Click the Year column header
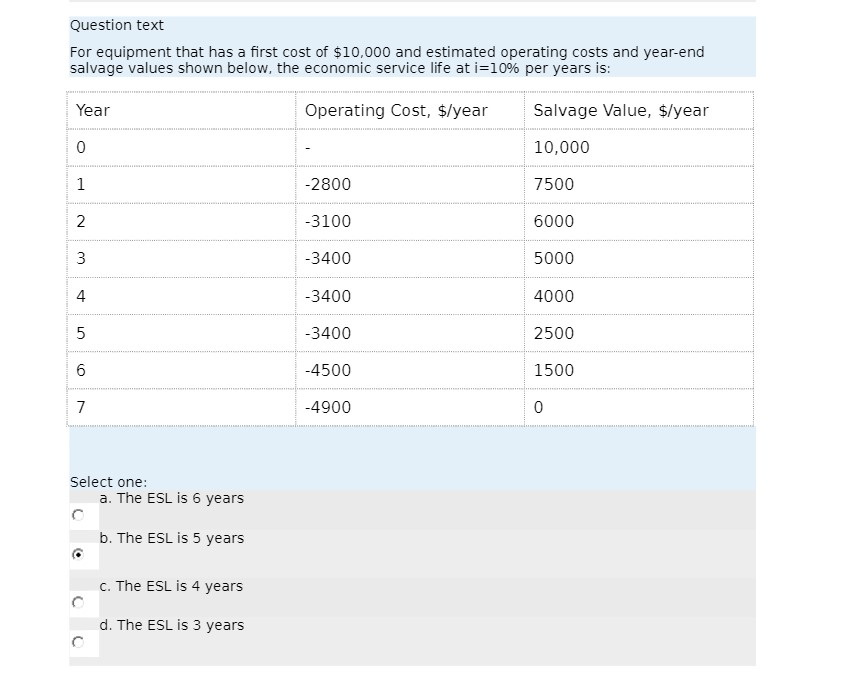This screenshot has width=842, height=676. point(93,110)
